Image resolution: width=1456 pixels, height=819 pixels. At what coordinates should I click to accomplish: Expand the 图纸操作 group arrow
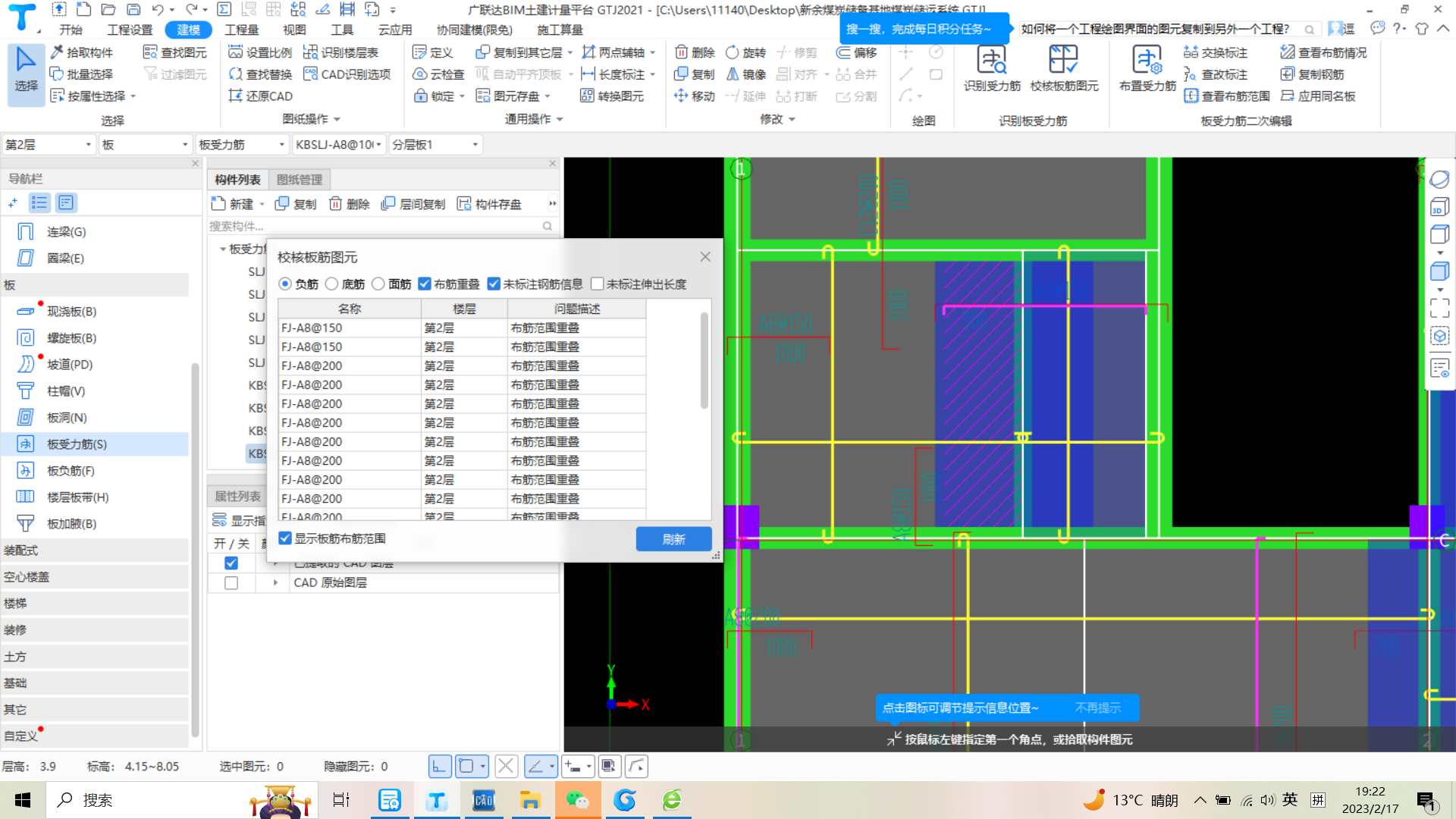pyautogui.click(x=337, y=120)
